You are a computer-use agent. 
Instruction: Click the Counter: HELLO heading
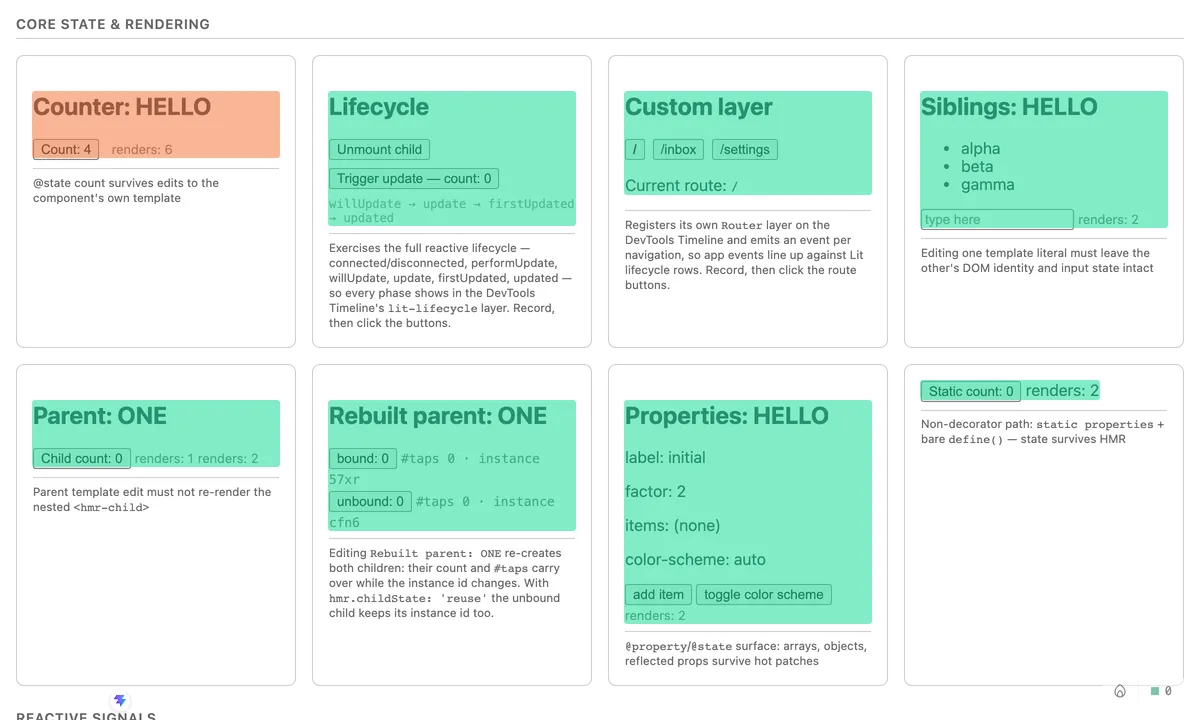(x=122, y=107)
